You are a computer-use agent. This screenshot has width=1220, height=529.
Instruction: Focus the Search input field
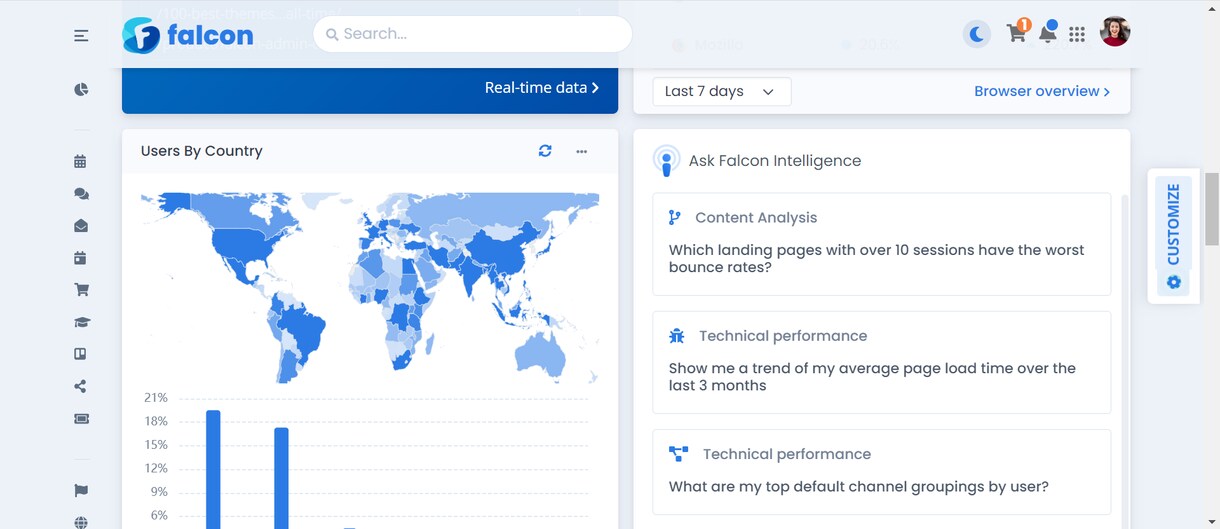(472, 34)
